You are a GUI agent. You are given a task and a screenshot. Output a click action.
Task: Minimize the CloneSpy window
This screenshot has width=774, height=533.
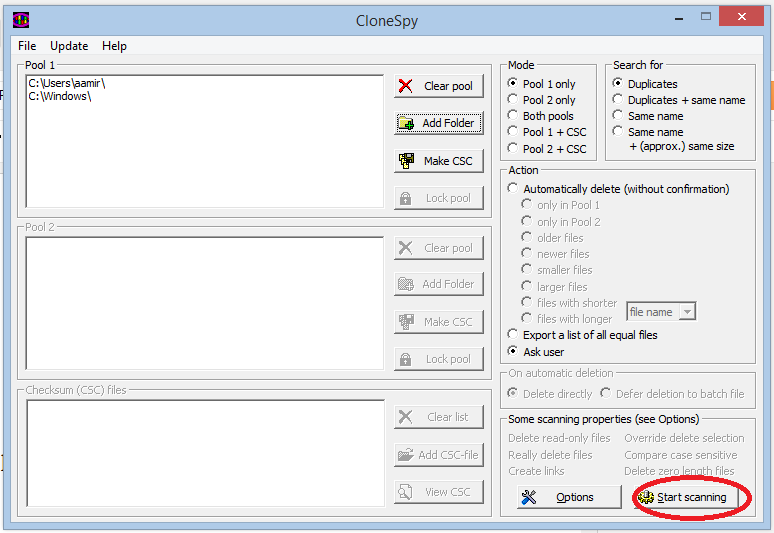(679, 18)
